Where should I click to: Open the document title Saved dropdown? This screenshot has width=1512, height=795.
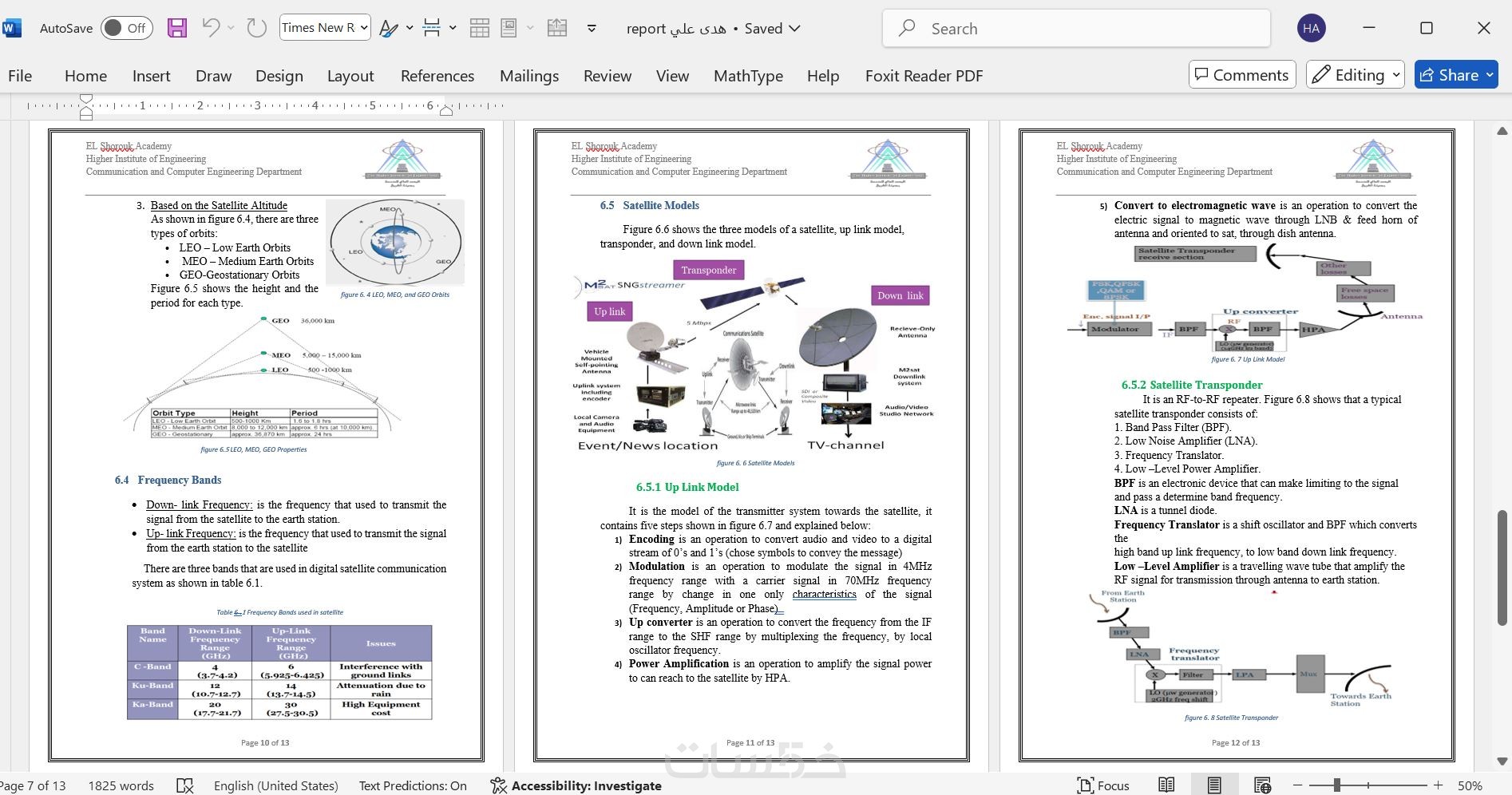point(794,28)
